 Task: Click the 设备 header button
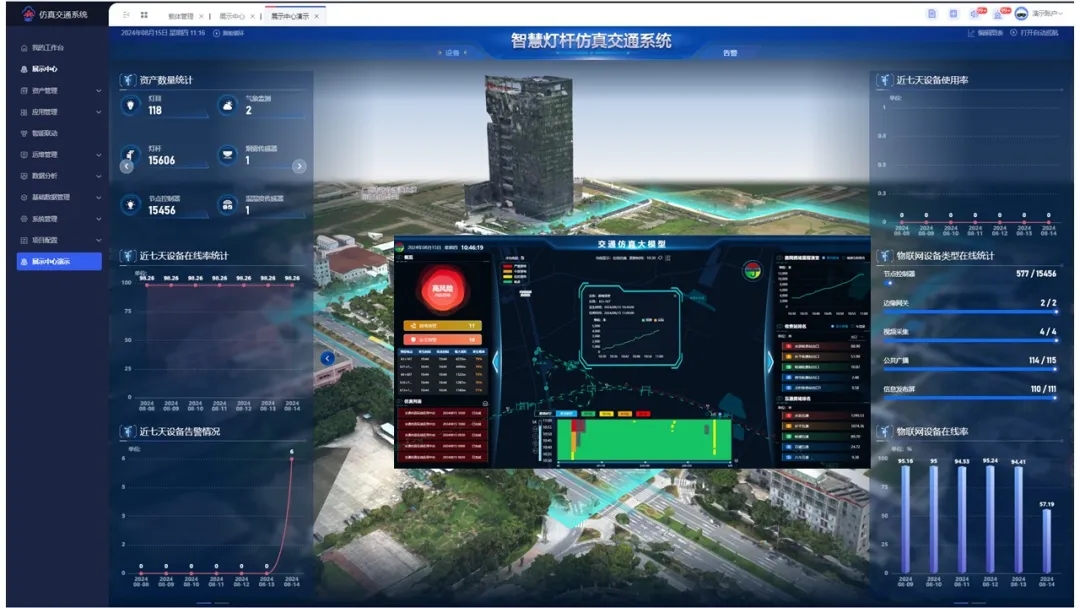452,53
